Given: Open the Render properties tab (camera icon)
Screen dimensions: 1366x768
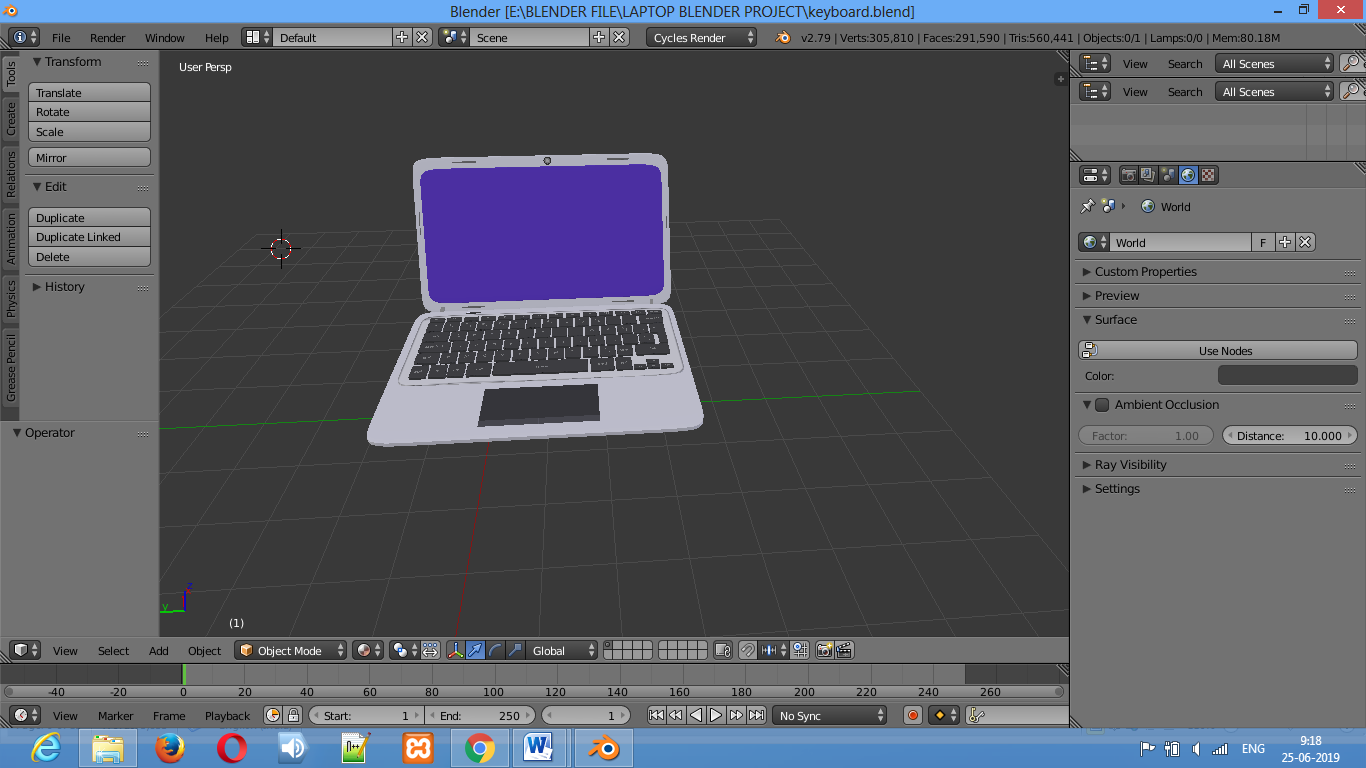Looking at the screenshot, I should [x=1130, y=175].
